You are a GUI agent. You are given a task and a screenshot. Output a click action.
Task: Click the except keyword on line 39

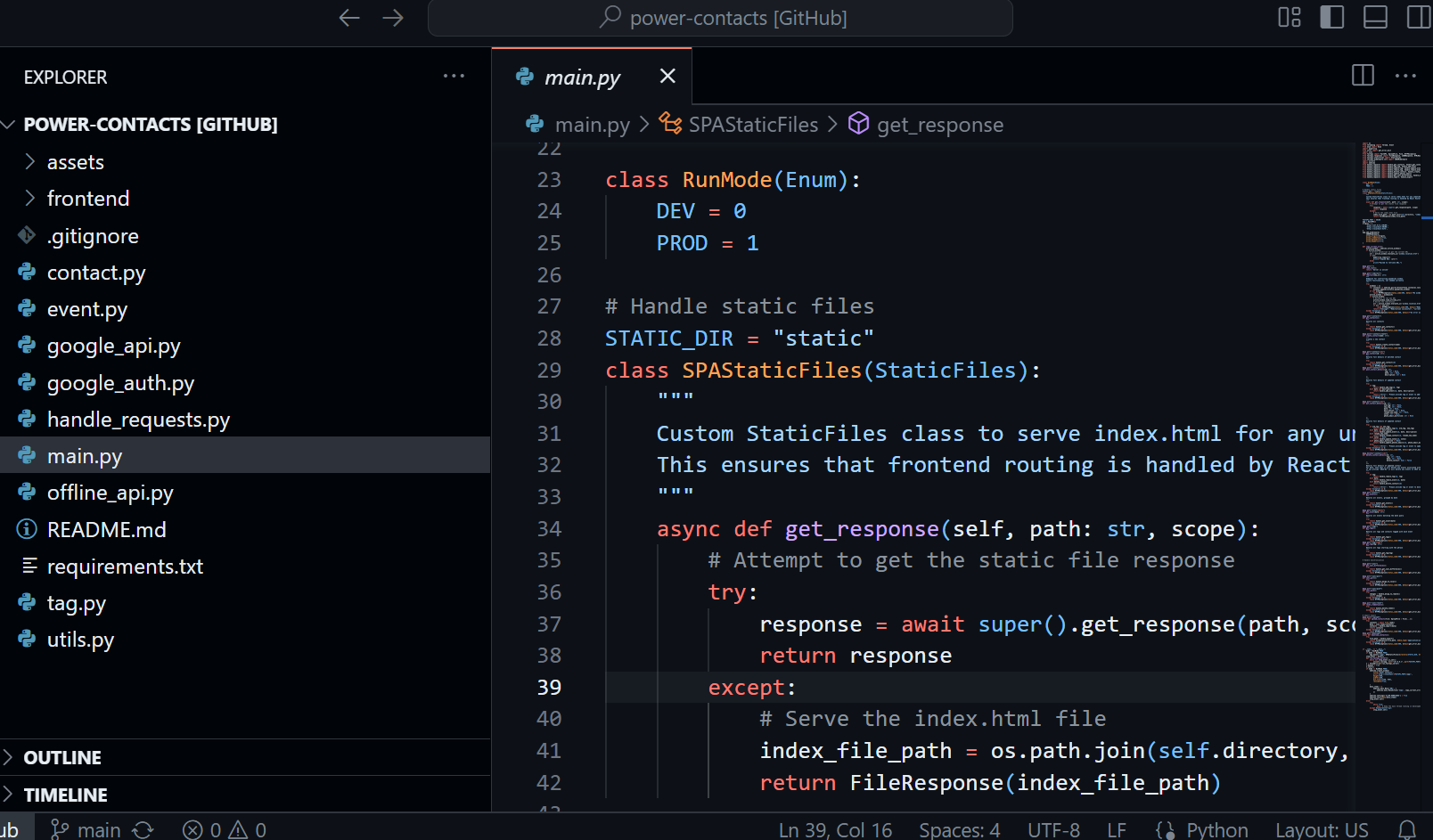(747, 688)
